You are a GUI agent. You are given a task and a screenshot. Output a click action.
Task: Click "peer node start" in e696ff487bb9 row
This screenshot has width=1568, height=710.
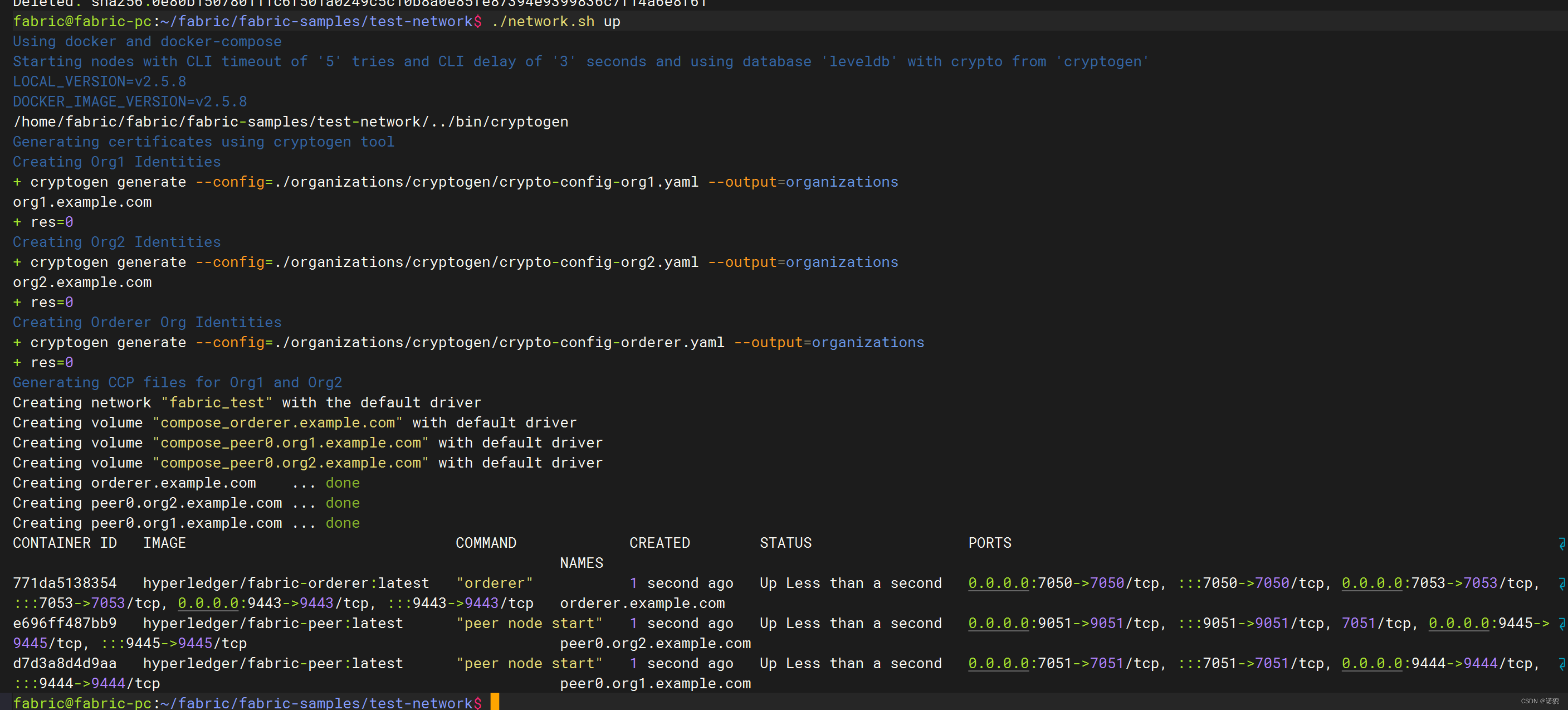click(530, 624)
